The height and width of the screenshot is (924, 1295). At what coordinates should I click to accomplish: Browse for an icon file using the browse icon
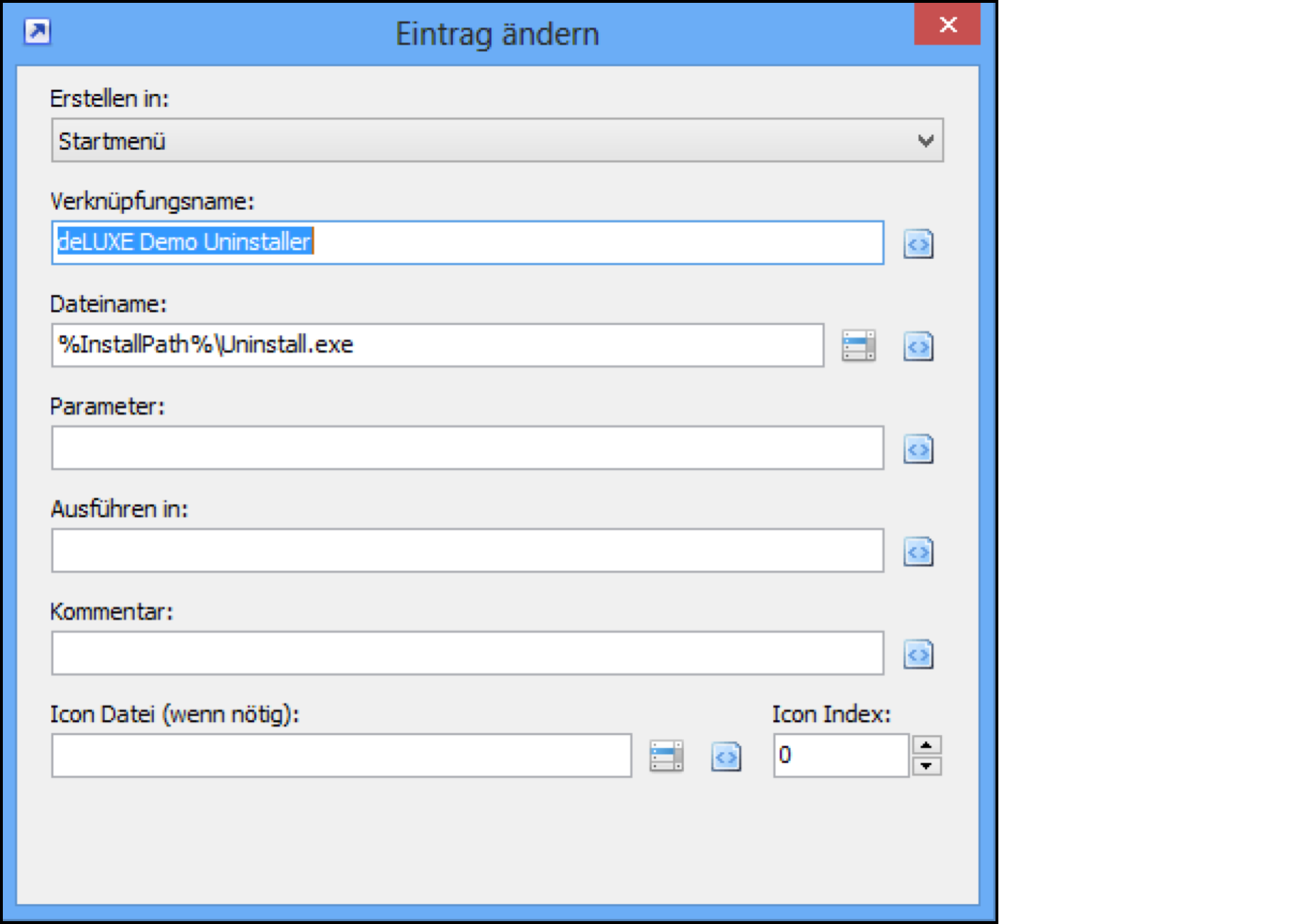tap(666, 756)
